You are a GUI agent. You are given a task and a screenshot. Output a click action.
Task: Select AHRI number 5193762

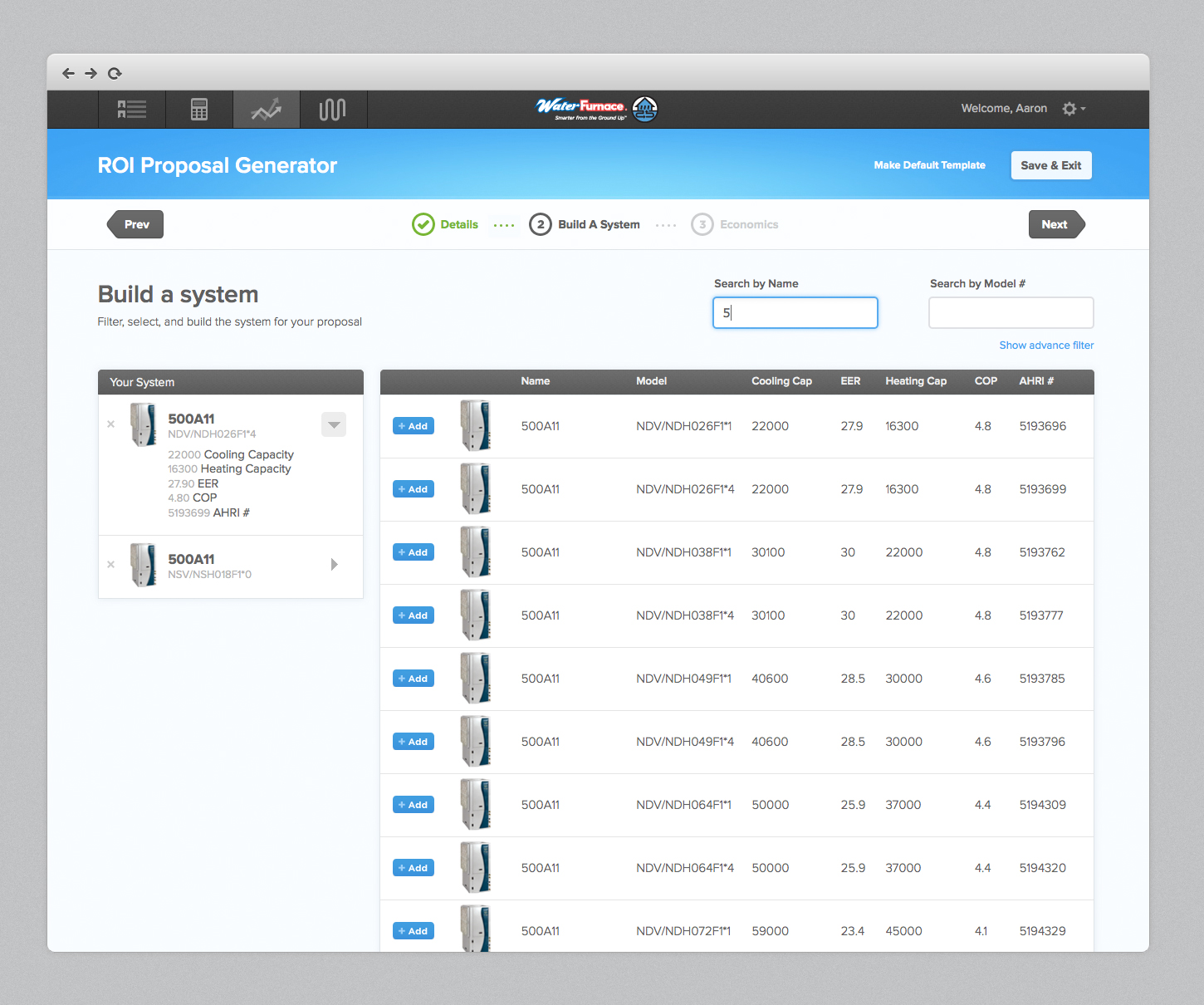[x=1042, y=552]
